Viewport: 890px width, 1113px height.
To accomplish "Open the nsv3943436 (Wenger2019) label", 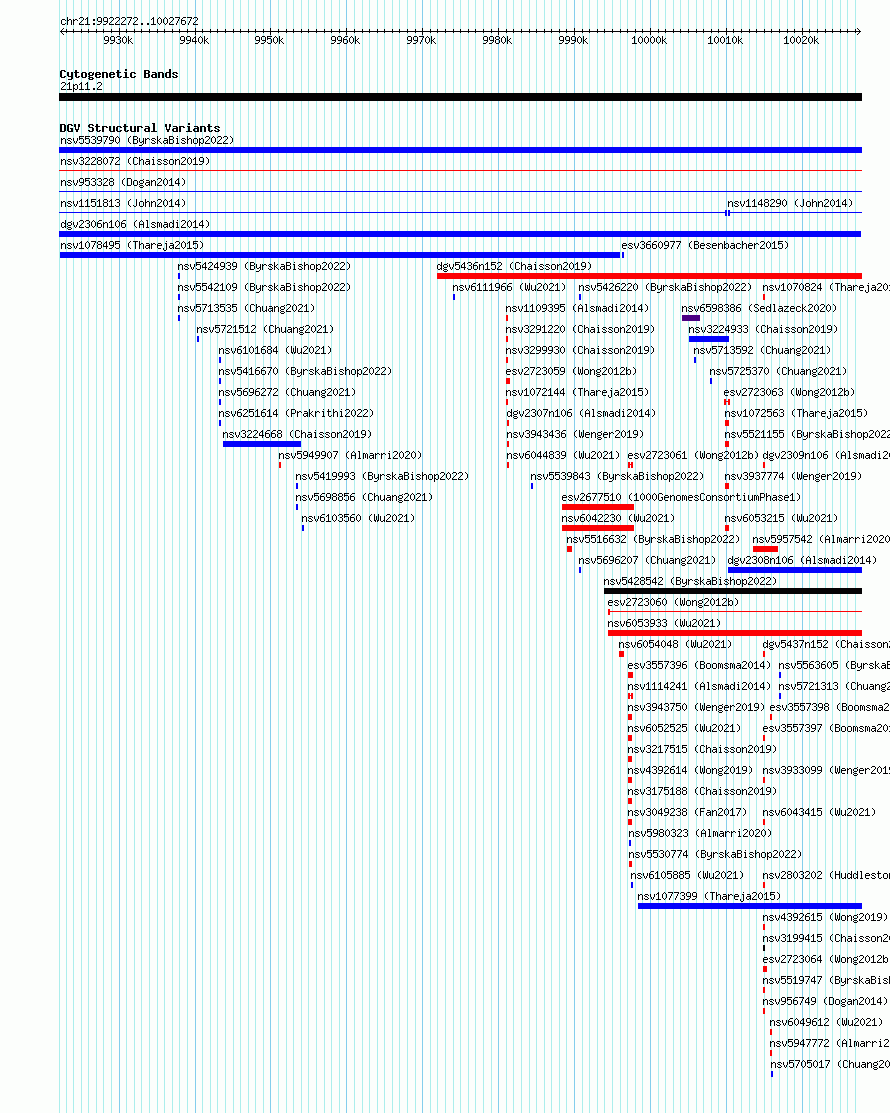I will (x=574, y=434).
